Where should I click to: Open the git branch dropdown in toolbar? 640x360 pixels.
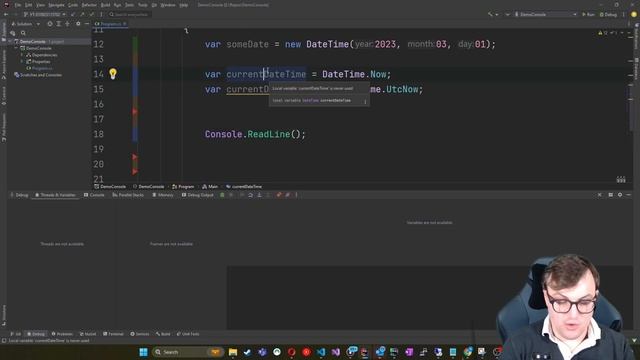tap(45, 14)
